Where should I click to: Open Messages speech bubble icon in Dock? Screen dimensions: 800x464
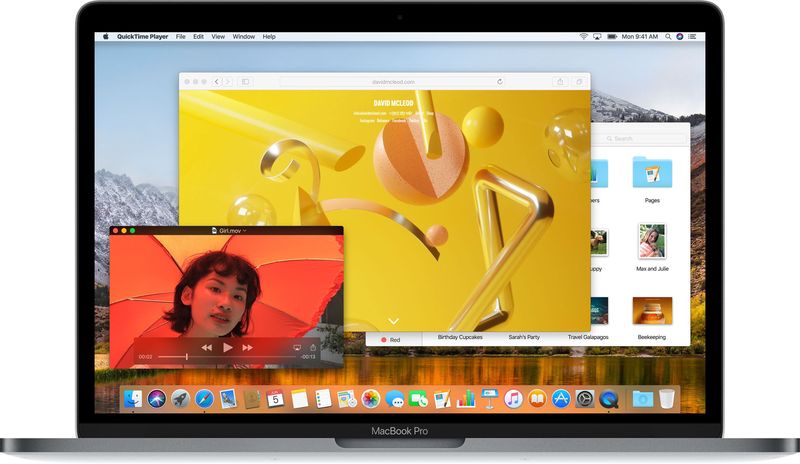coord(394,399)
